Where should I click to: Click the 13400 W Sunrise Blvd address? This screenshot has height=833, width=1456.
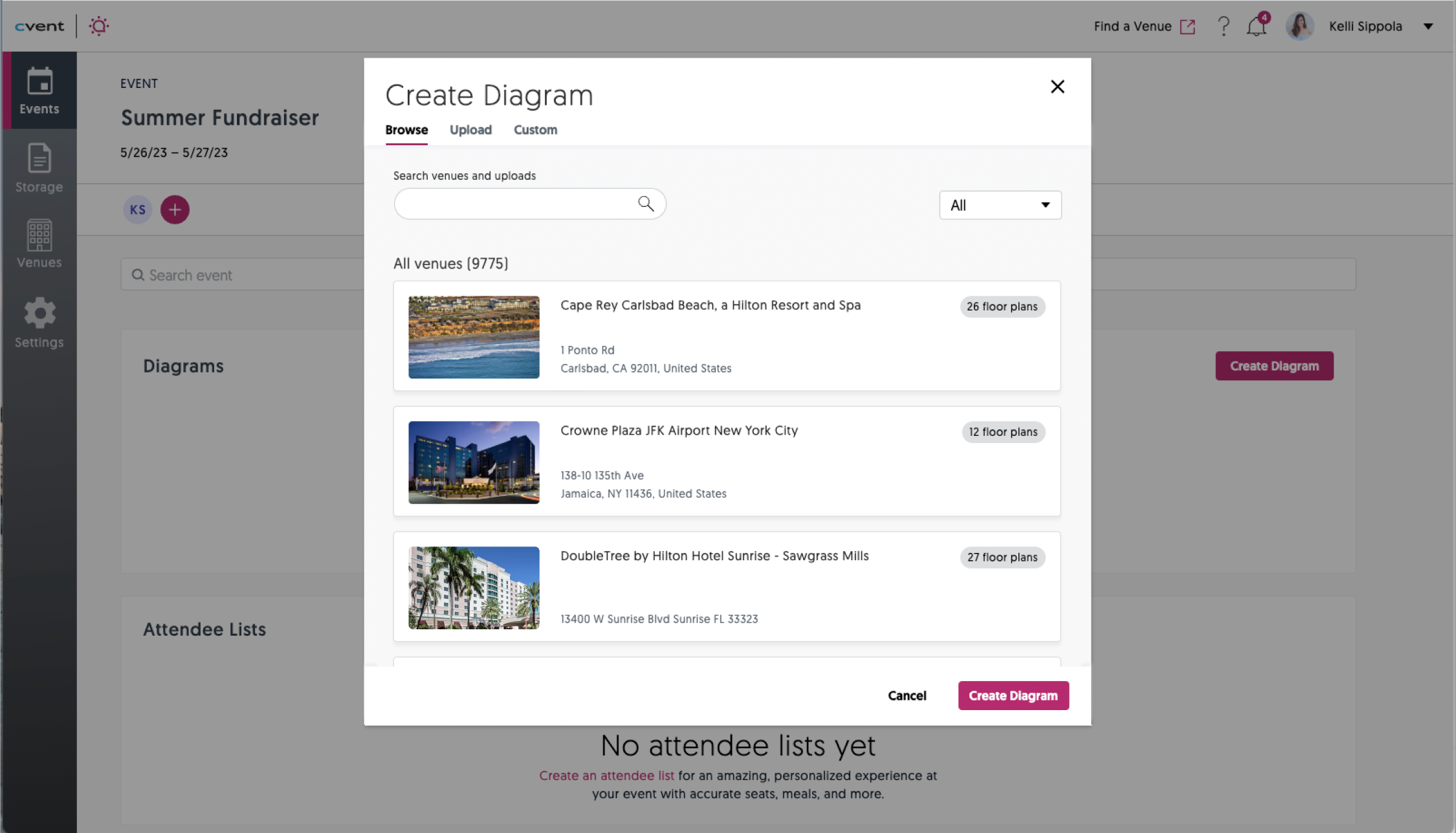659,619
